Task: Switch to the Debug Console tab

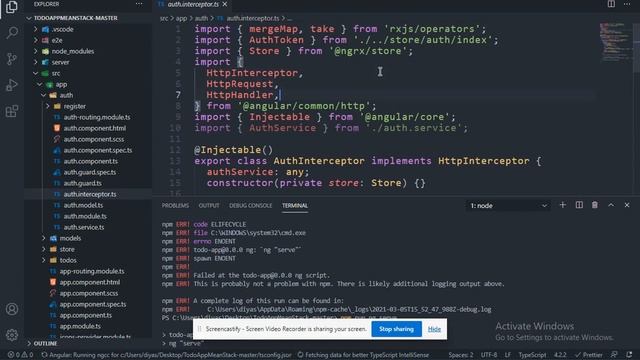Action: tap(250, 205)
